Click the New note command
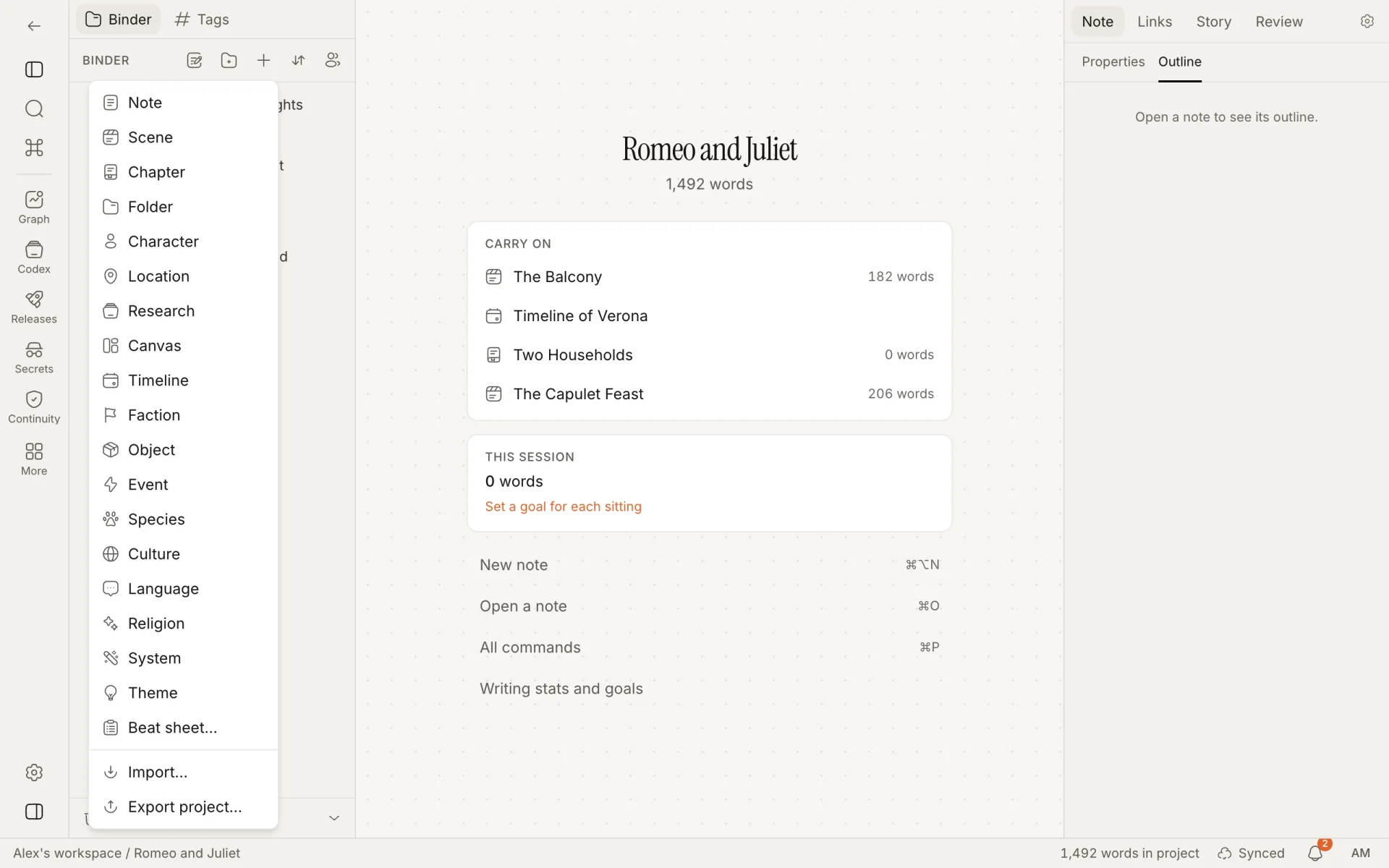 (x=709, y=565)
